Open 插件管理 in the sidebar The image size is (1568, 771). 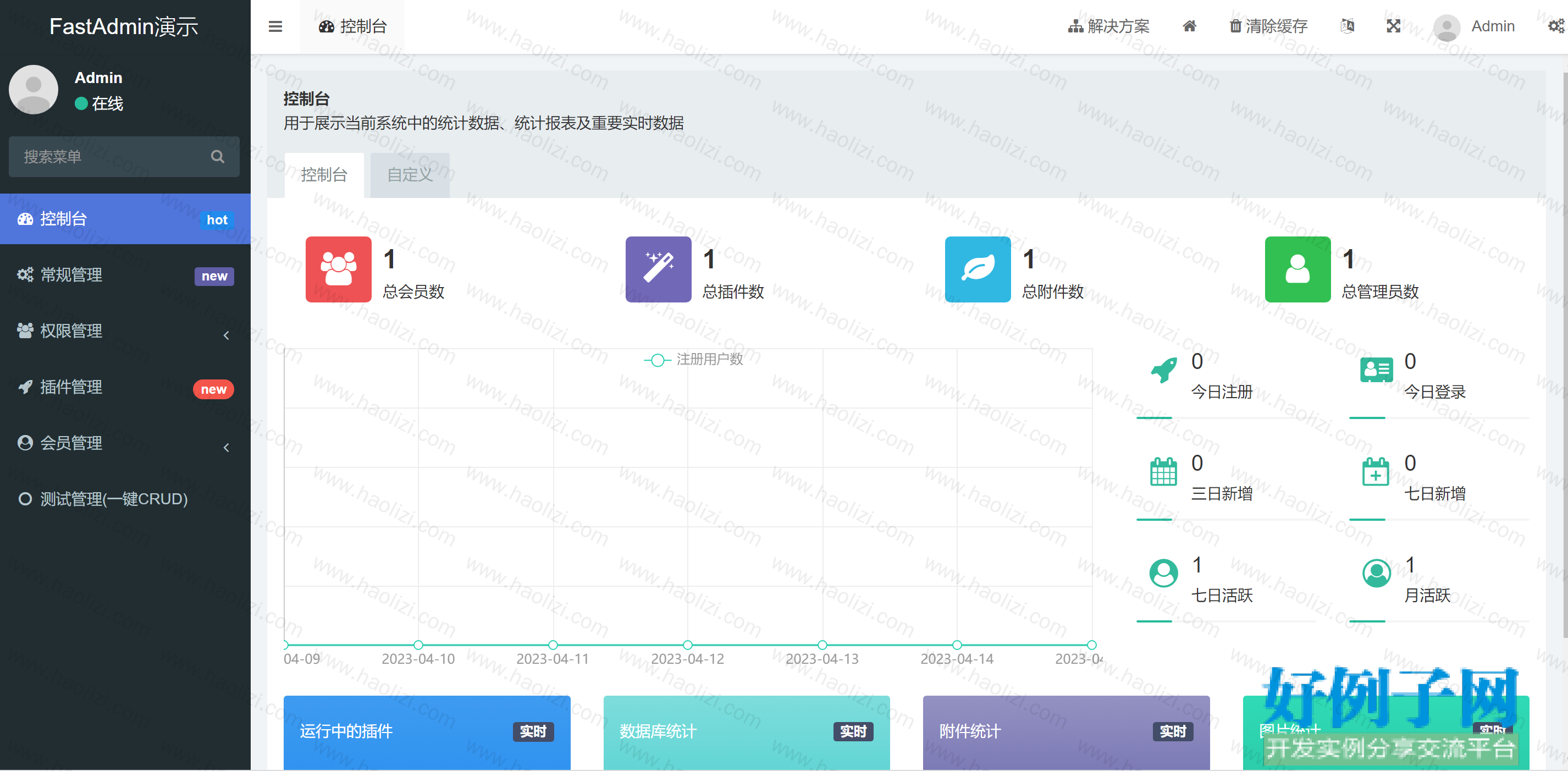125,387
